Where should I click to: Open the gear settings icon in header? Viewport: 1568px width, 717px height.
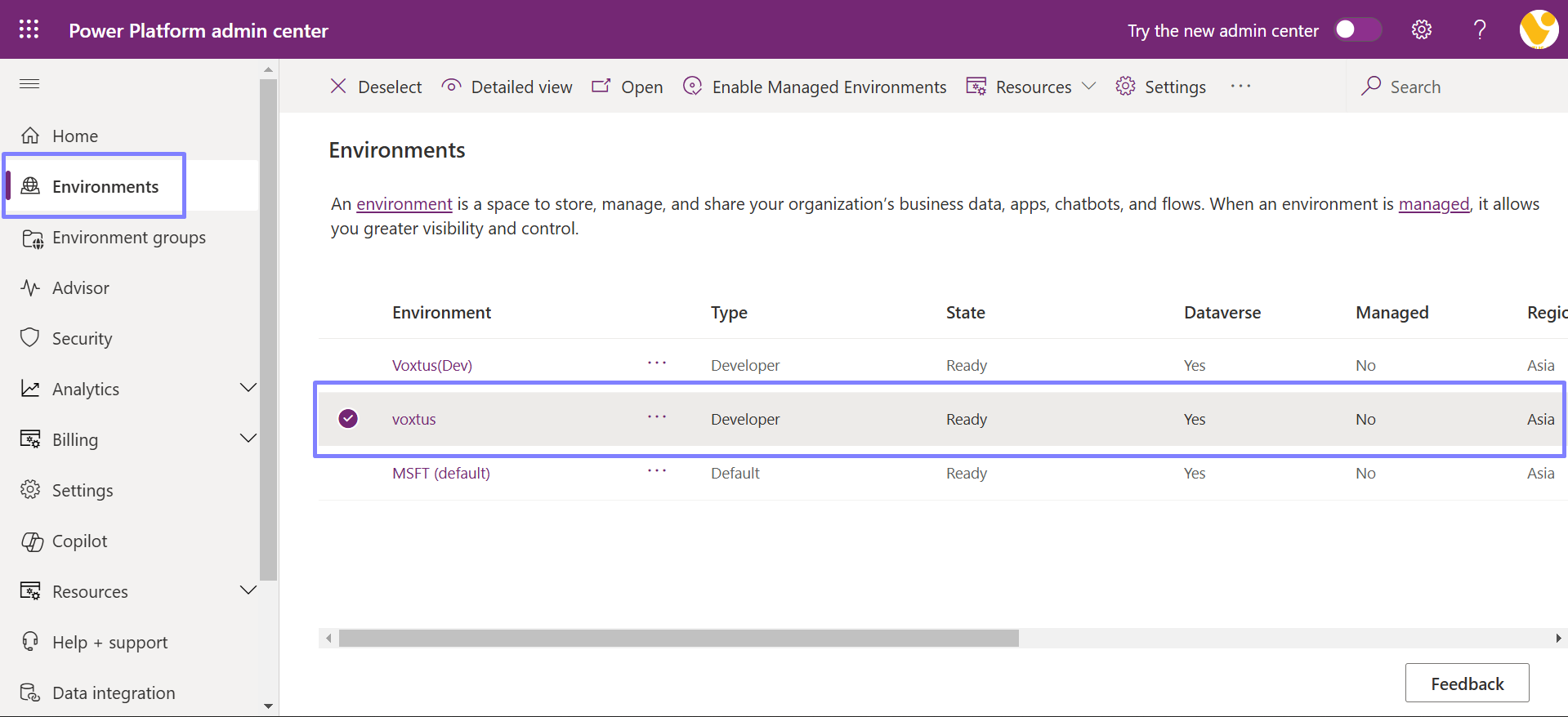click(x=1422, y=29)
